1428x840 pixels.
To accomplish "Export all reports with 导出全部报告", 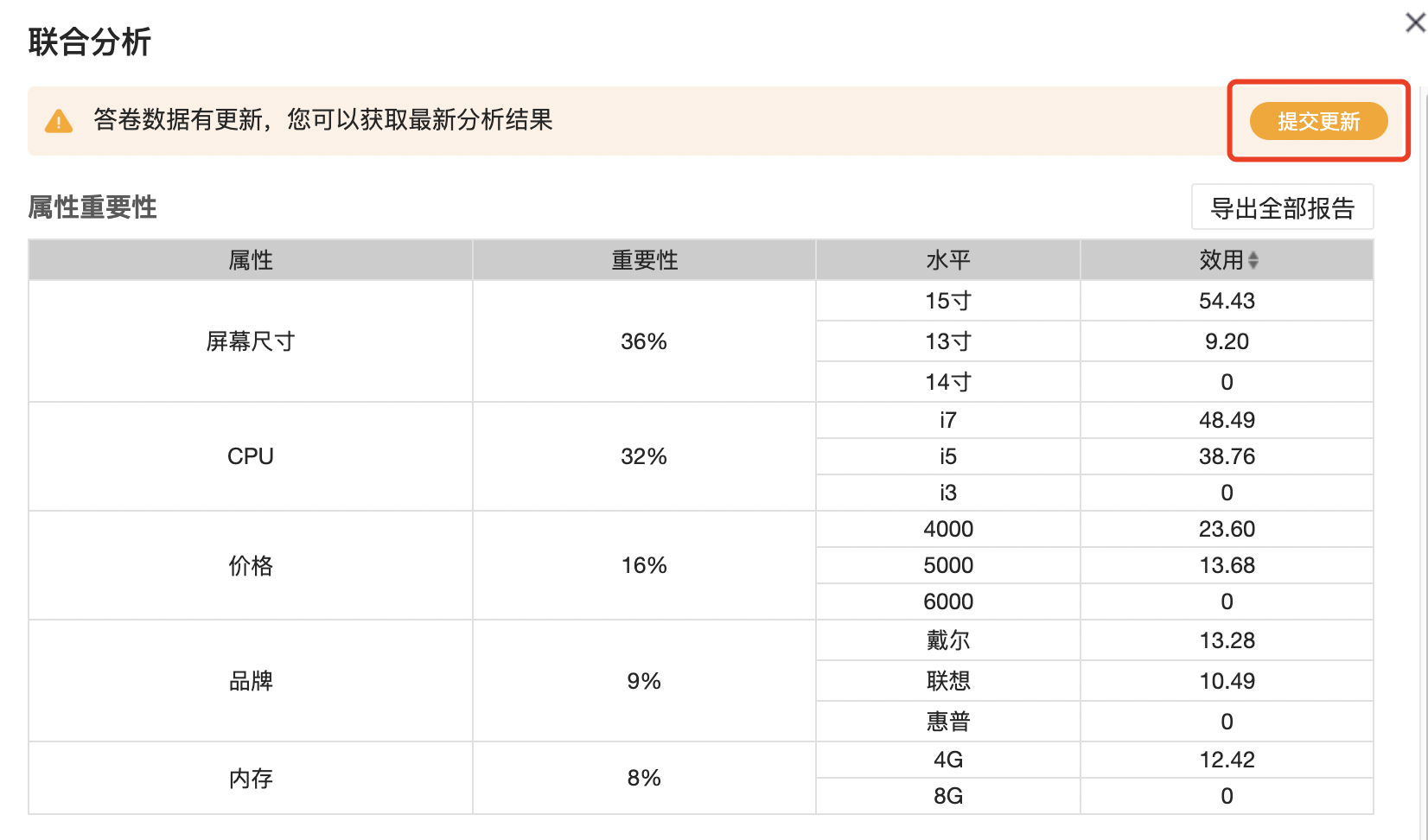I will tap(1282, 207).
